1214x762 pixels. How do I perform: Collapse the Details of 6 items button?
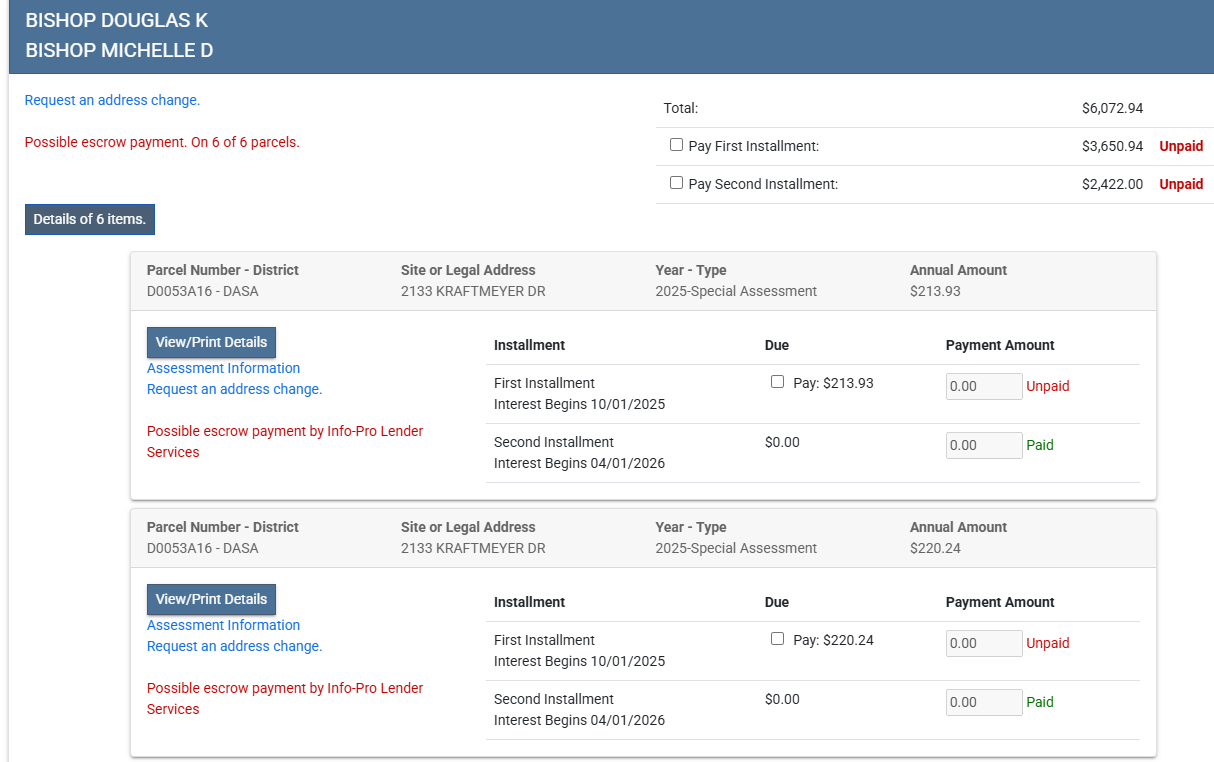90,219
